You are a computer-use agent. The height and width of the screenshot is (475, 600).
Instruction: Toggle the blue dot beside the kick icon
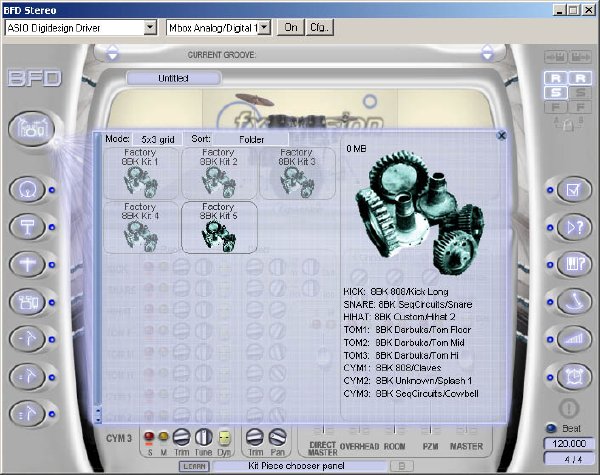coord(52,190)
